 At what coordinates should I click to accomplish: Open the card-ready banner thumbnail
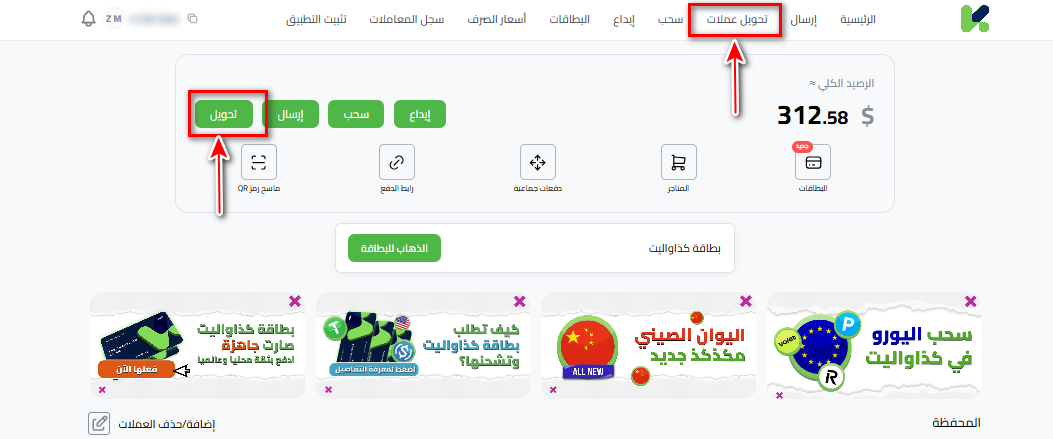pyautogui.click(x=197, y=345)
